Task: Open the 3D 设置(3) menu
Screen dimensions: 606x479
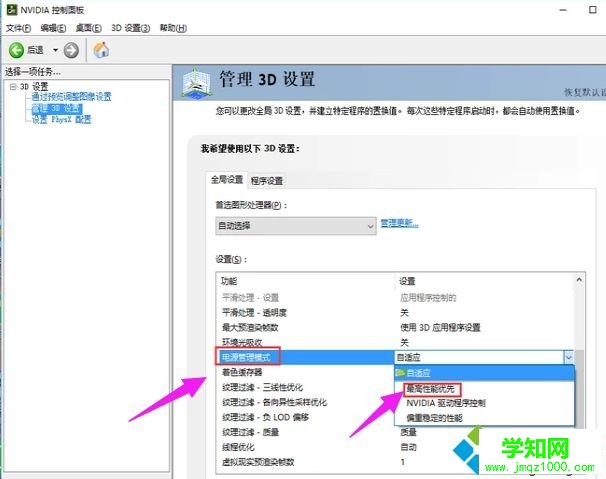Action: tap(131, 28)
